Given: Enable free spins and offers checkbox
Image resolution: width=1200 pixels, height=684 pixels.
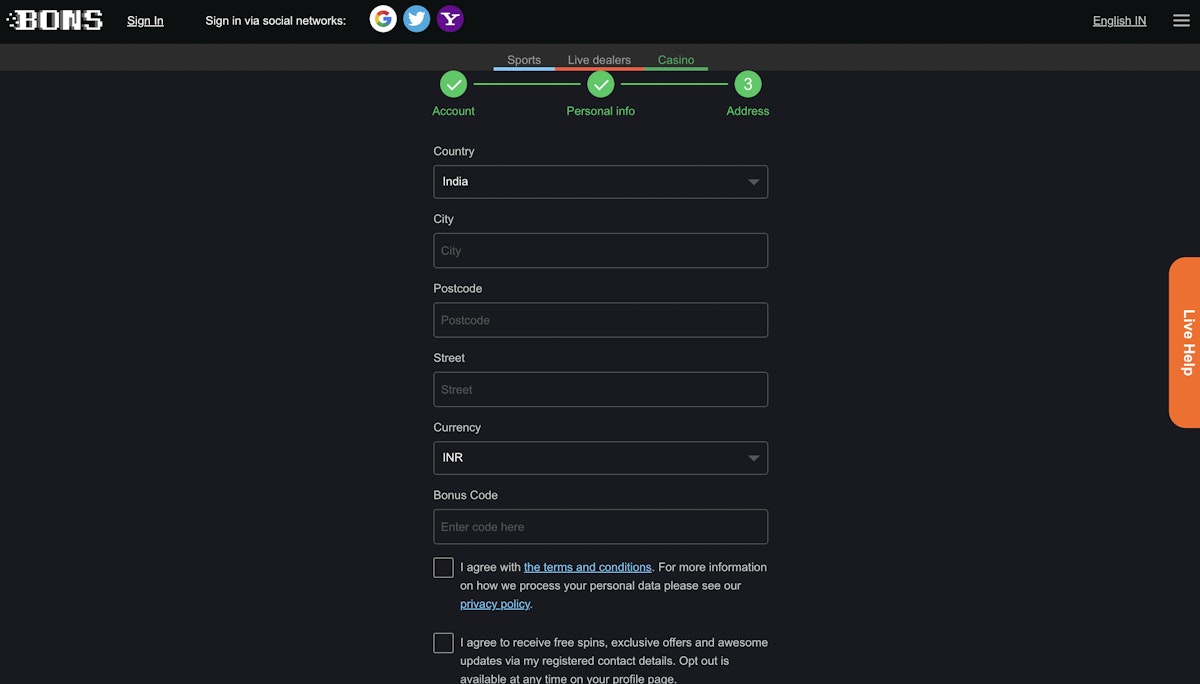Looking at the screenshot, I should 443,643.
